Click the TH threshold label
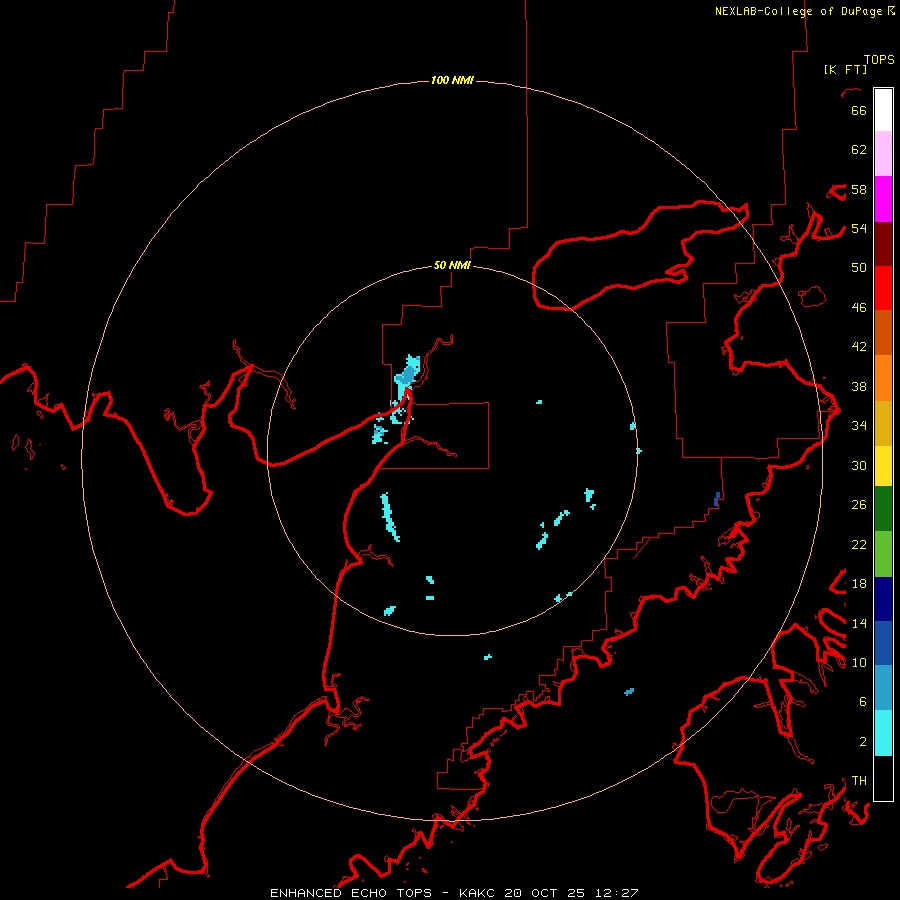Viewport: 900px width, 900px height. [x=859, y=781]
